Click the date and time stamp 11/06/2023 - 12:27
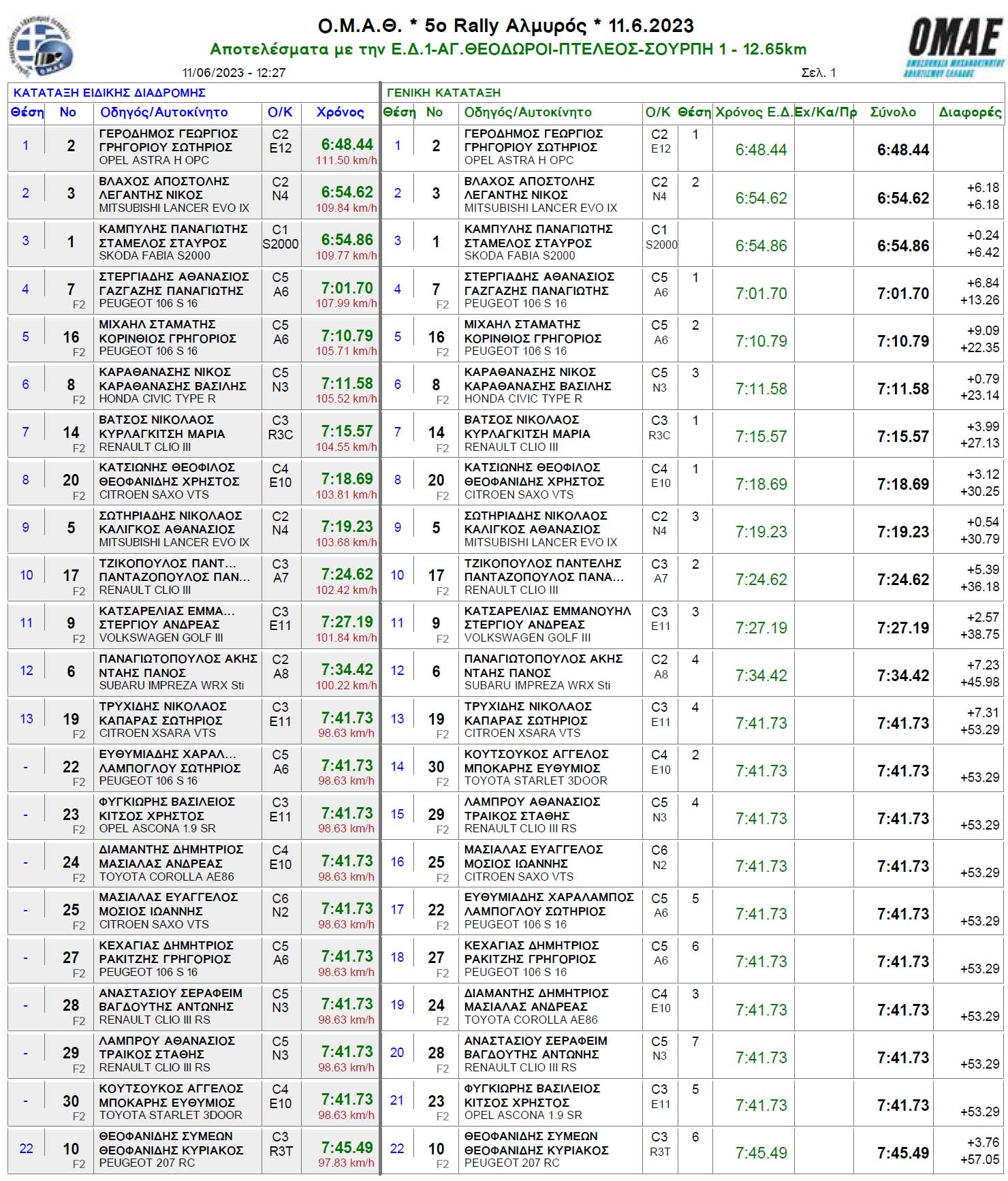 (x=234, y=73)
